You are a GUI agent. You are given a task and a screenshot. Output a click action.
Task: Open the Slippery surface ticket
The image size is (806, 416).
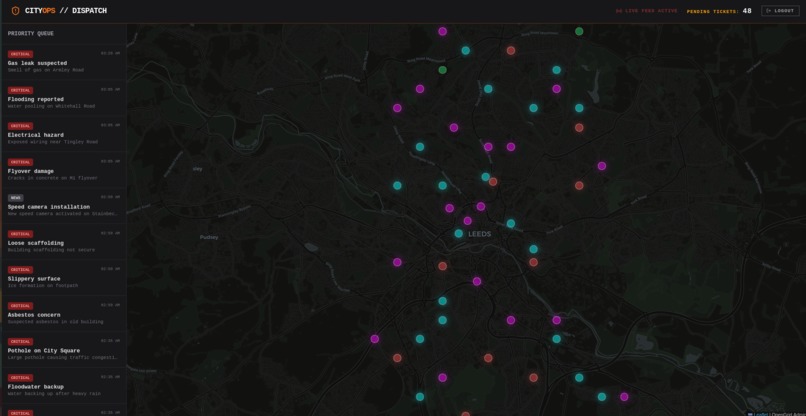pyautogui.click(x=64, y=277)
